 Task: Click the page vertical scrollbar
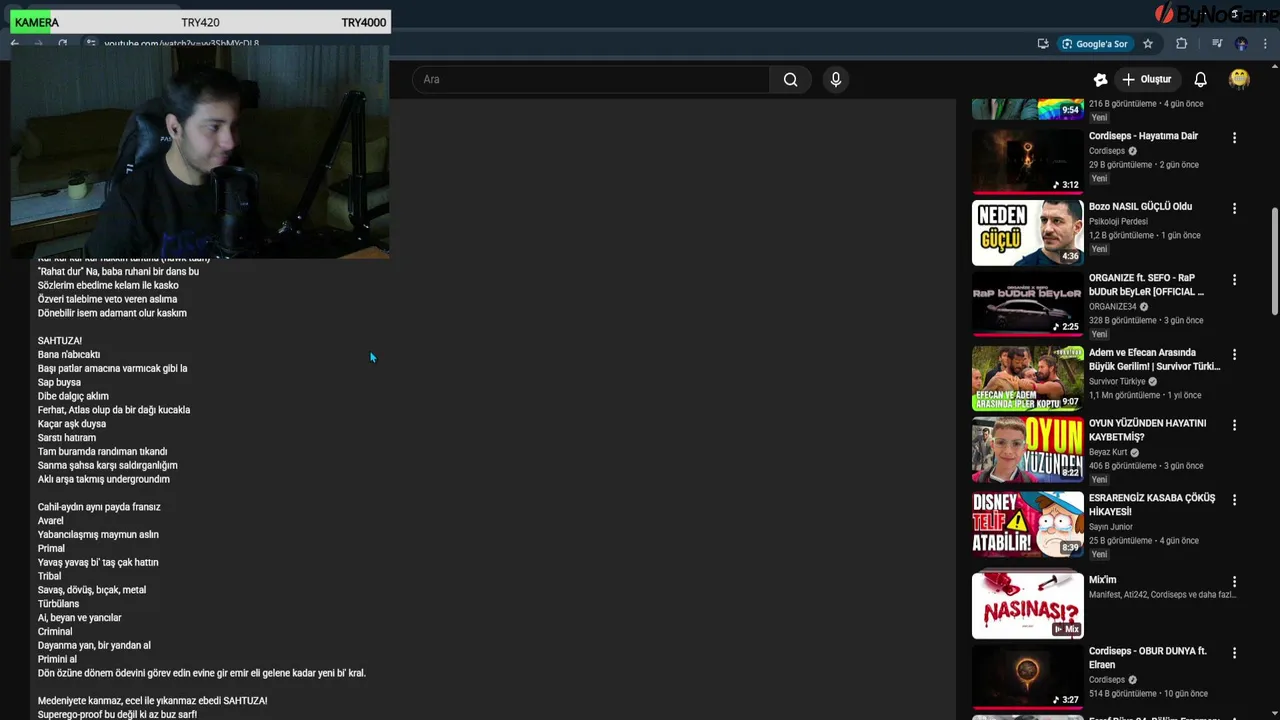1273,260
